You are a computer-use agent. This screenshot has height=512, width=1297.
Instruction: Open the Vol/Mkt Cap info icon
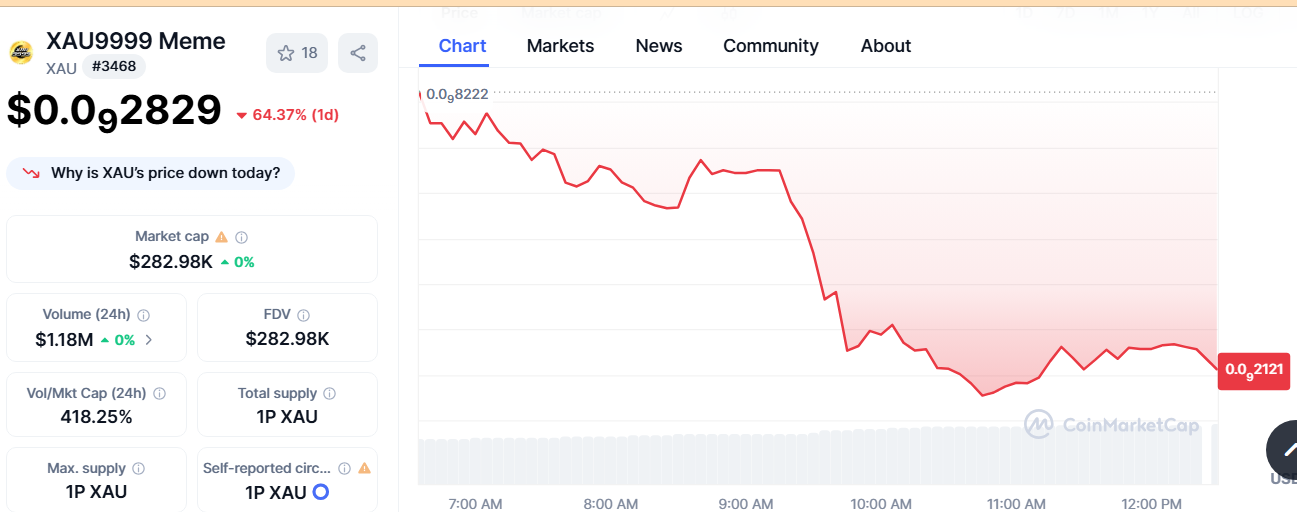click(159, 394)
